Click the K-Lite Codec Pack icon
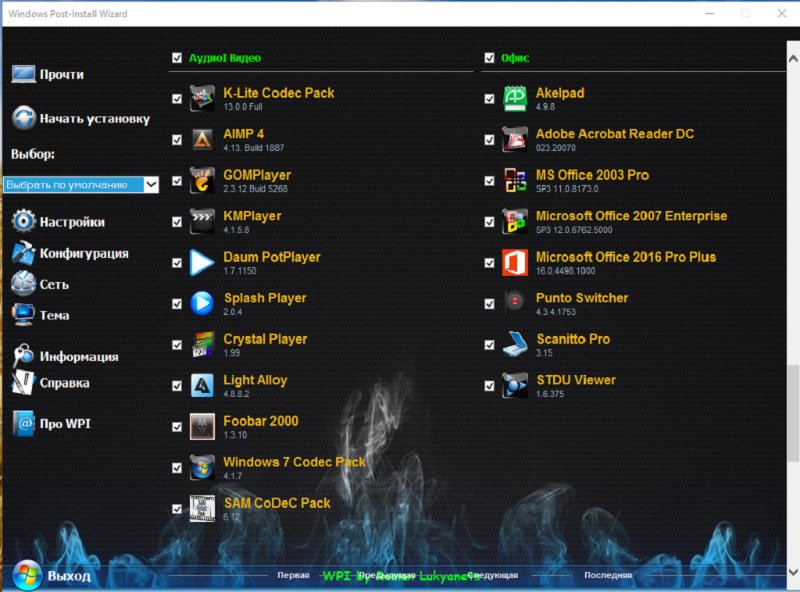This screenshot has height=592, width=800. [202, 98]
